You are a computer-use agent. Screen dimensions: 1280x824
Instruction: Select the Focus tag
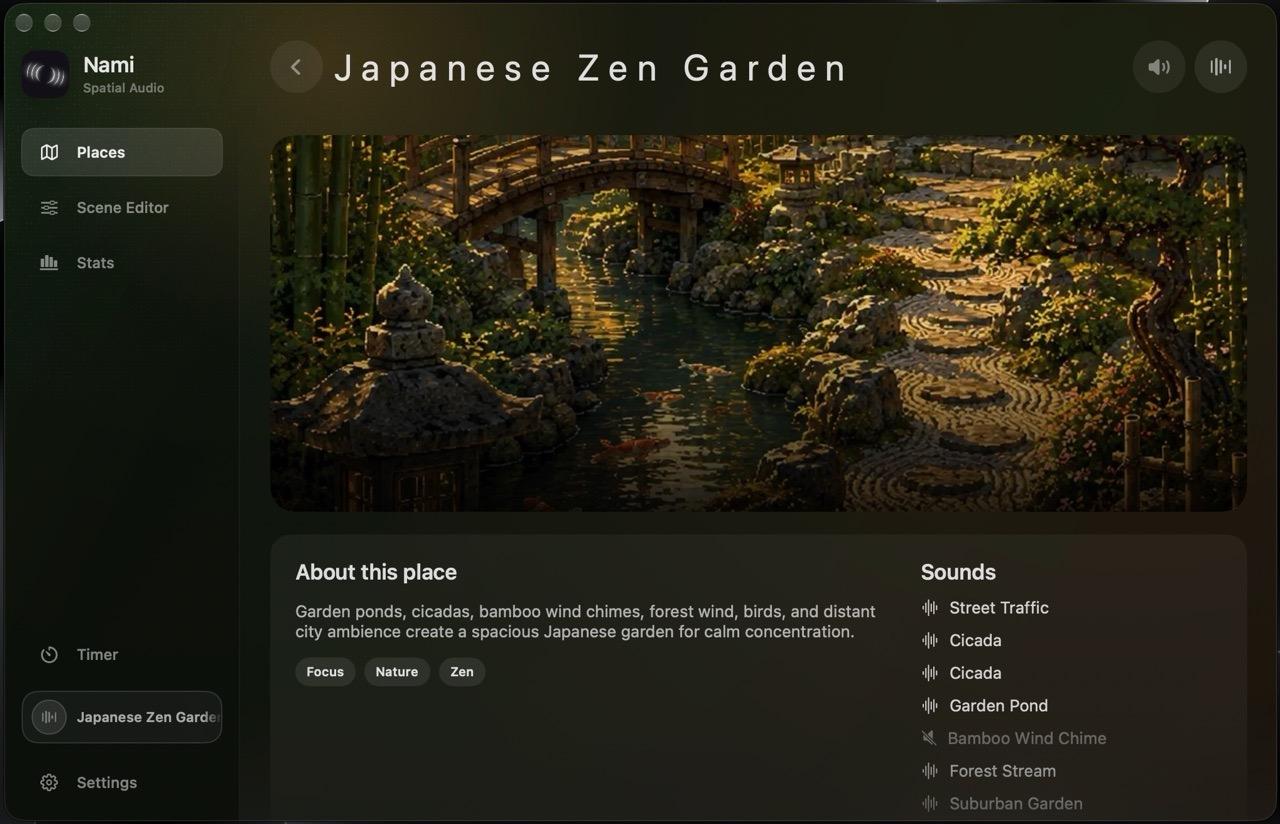pyautogui.click(x=325, y=672)
